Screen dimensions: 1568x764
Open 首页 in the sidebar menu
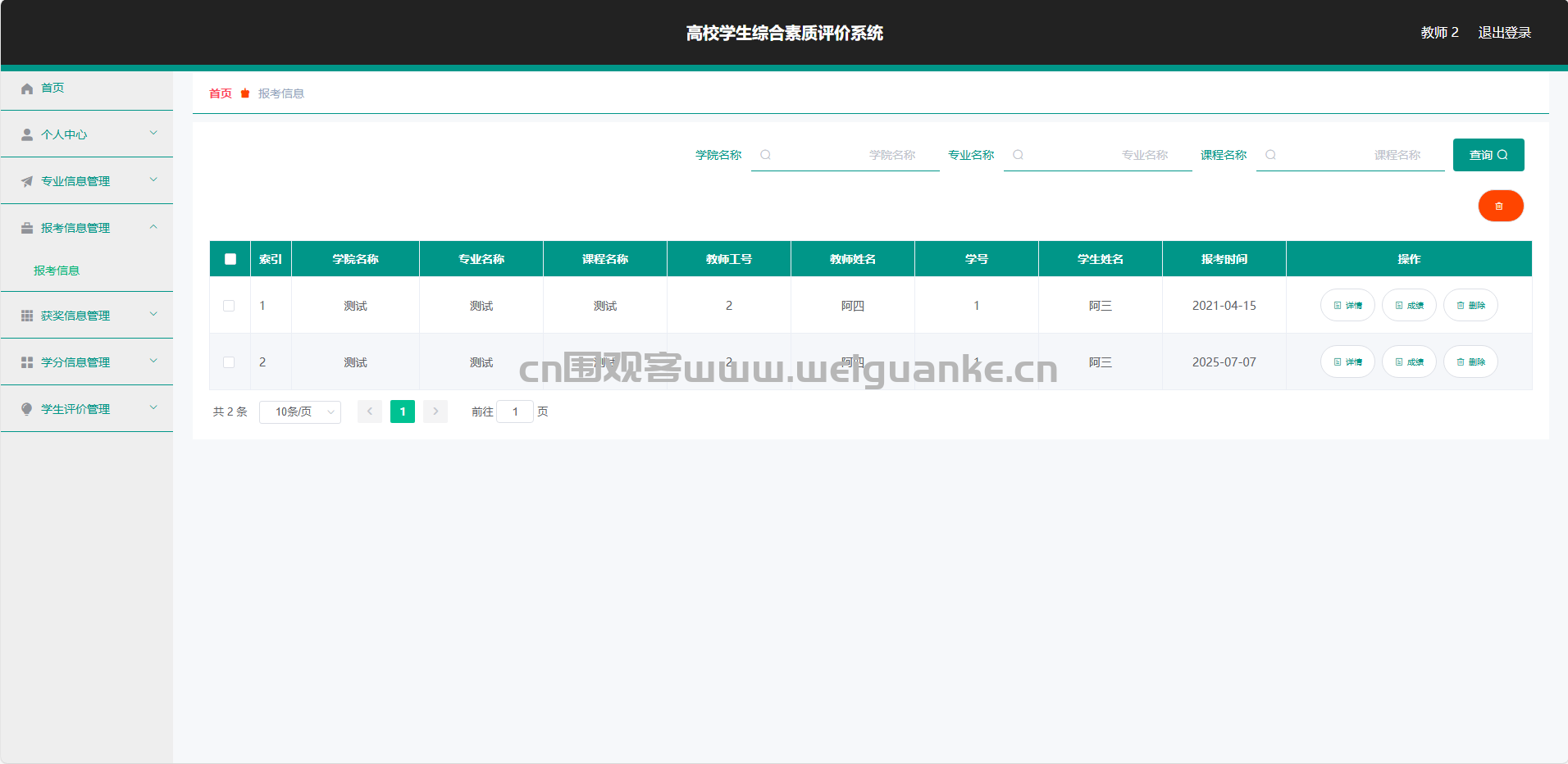point(52,88)
